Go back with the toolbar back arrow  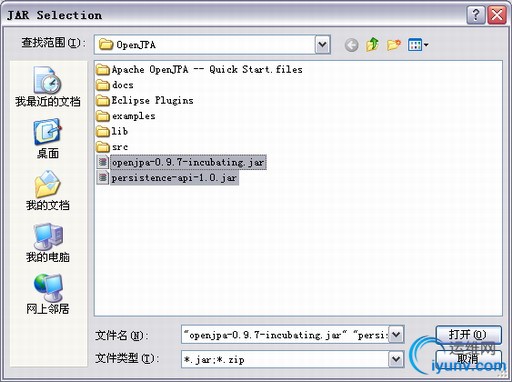click(x=351, y=45)
